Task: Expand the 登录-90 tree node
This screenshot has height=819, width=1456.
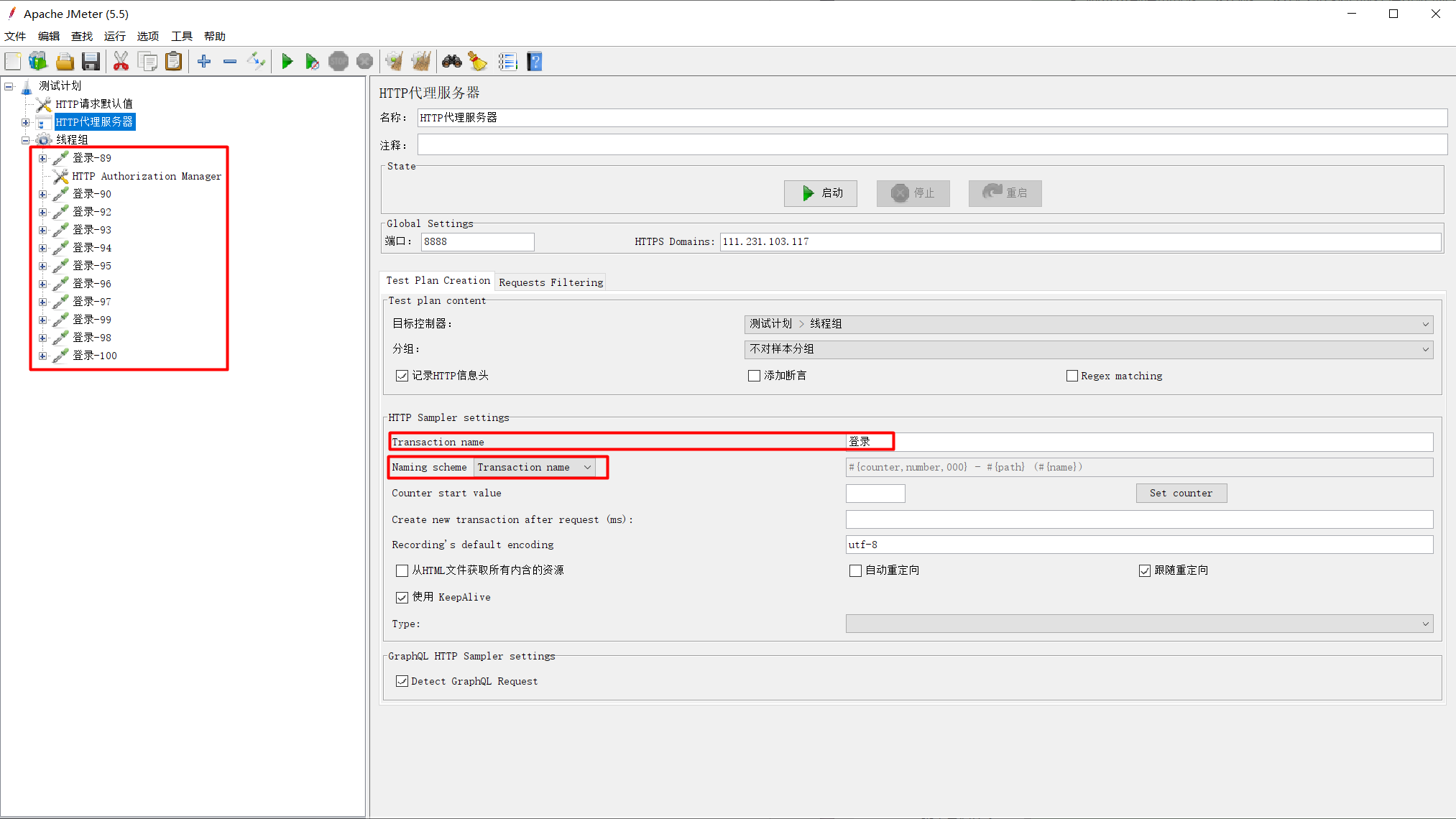Action: tap(42, 194)
